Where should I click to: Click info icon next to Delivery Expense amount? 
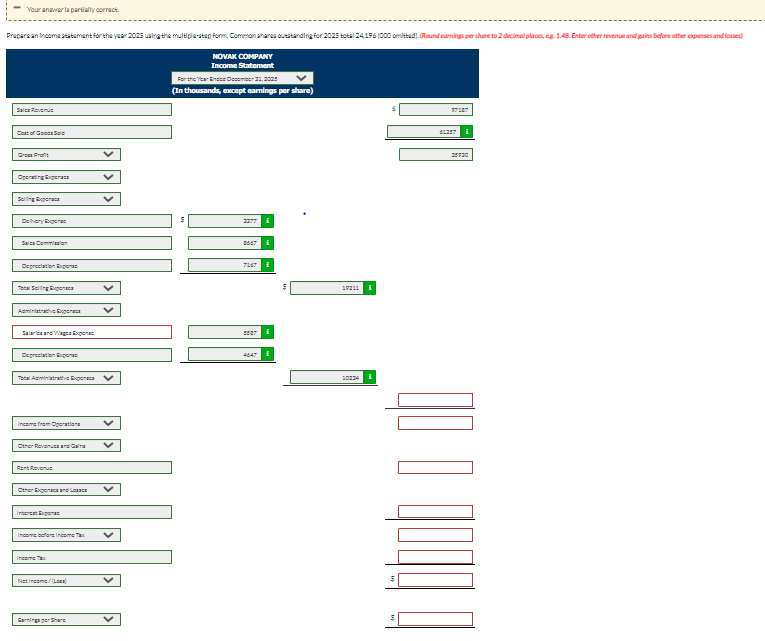(267, 221)
